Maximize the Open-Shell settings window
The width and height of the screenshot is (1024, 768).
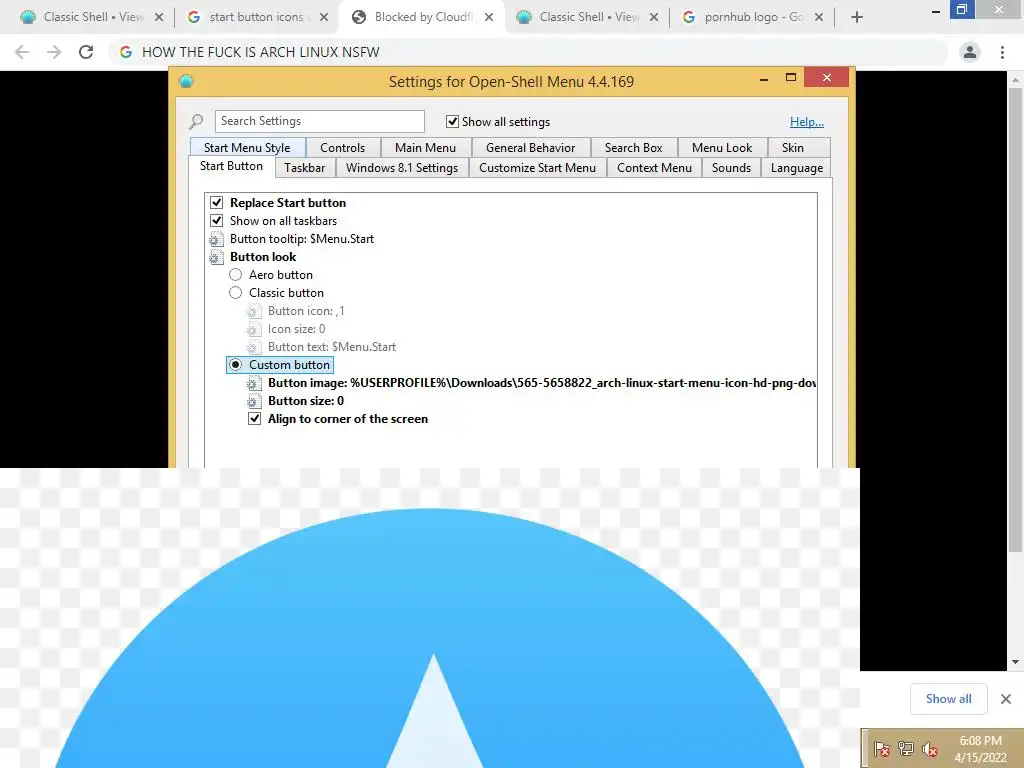(790, 78)
